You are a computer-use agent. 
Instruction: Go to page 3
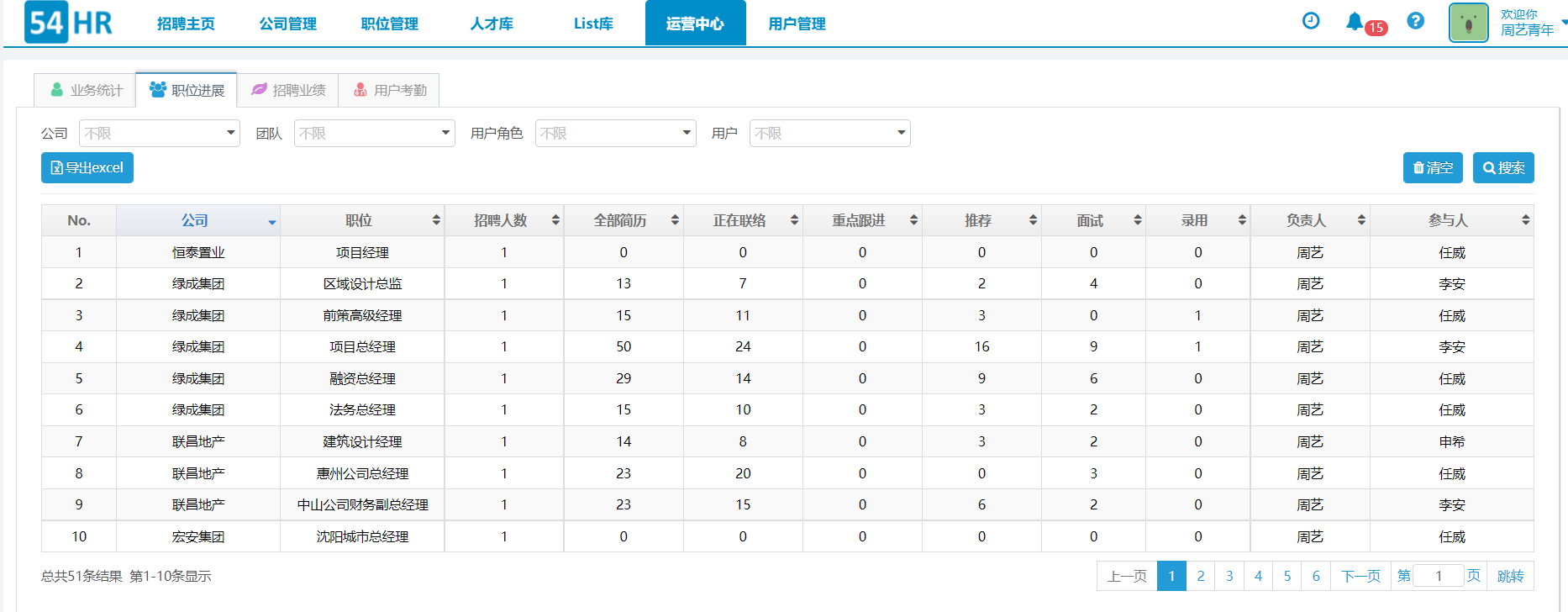[x=1229, y=576]
